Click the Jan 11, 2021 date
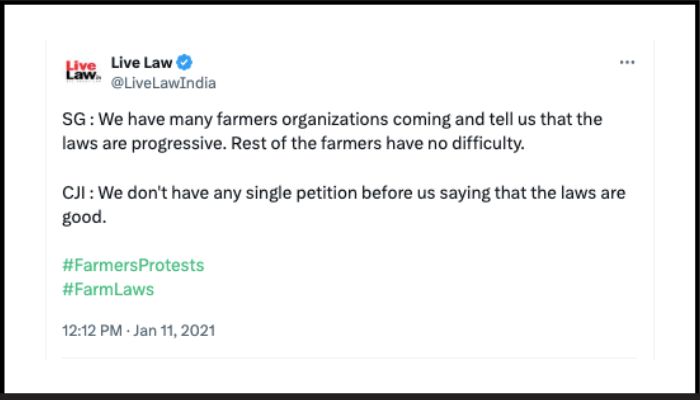 click(x=177, y=329)
